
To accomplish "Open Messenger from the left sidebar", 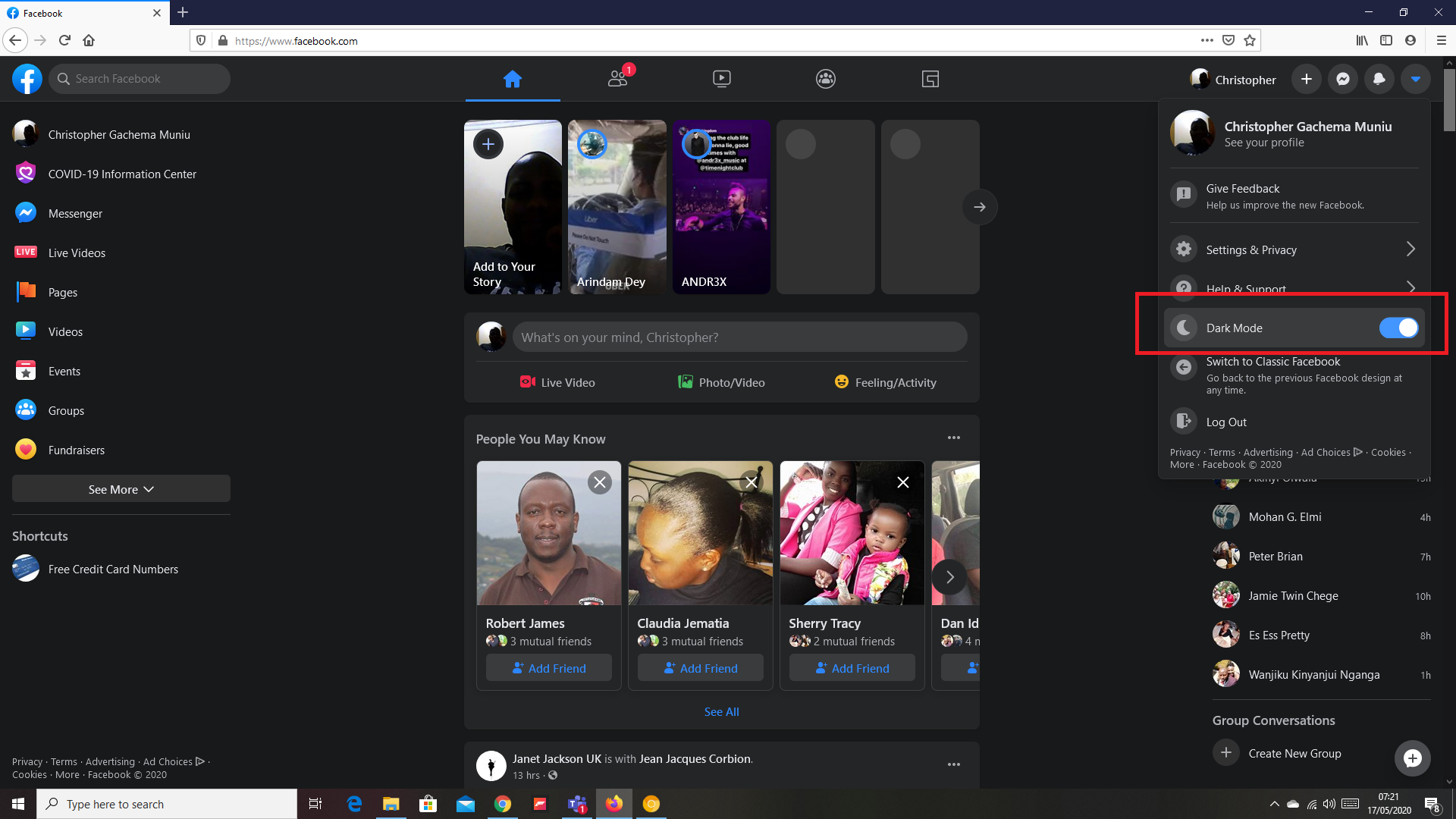I will [121, 213].
